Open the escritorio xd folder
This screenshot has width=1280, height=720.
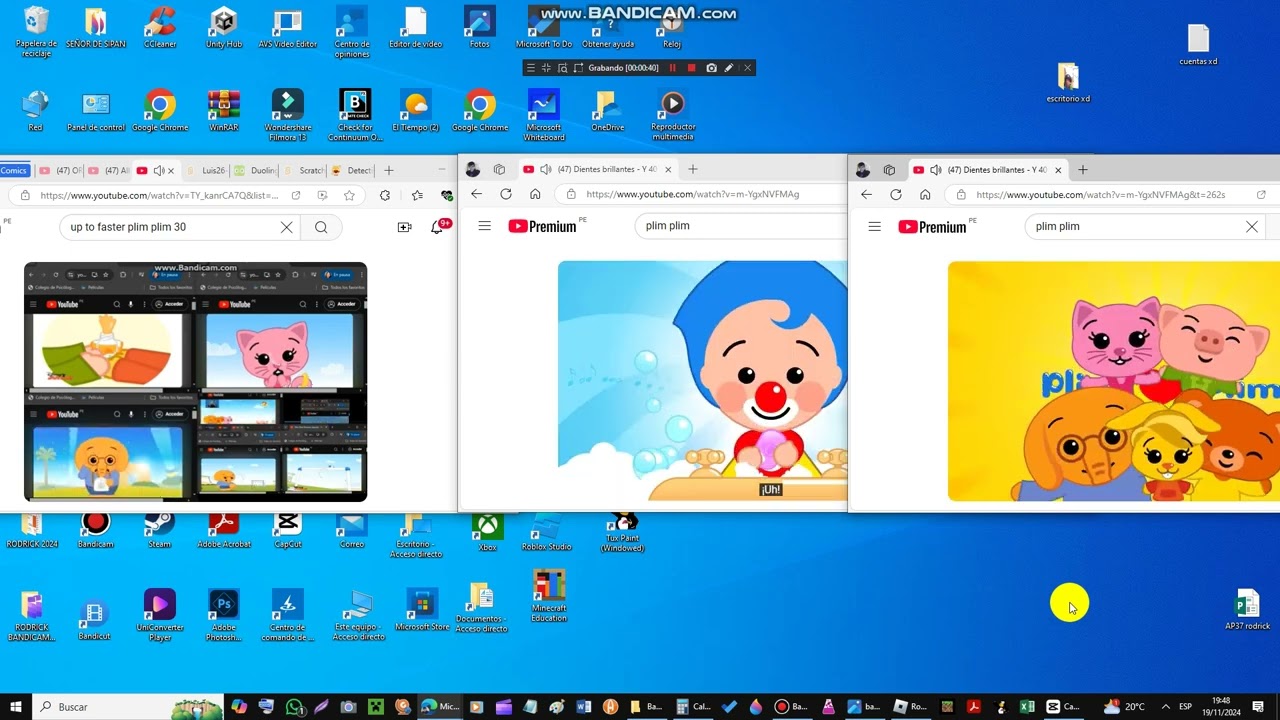(1068, 83)
